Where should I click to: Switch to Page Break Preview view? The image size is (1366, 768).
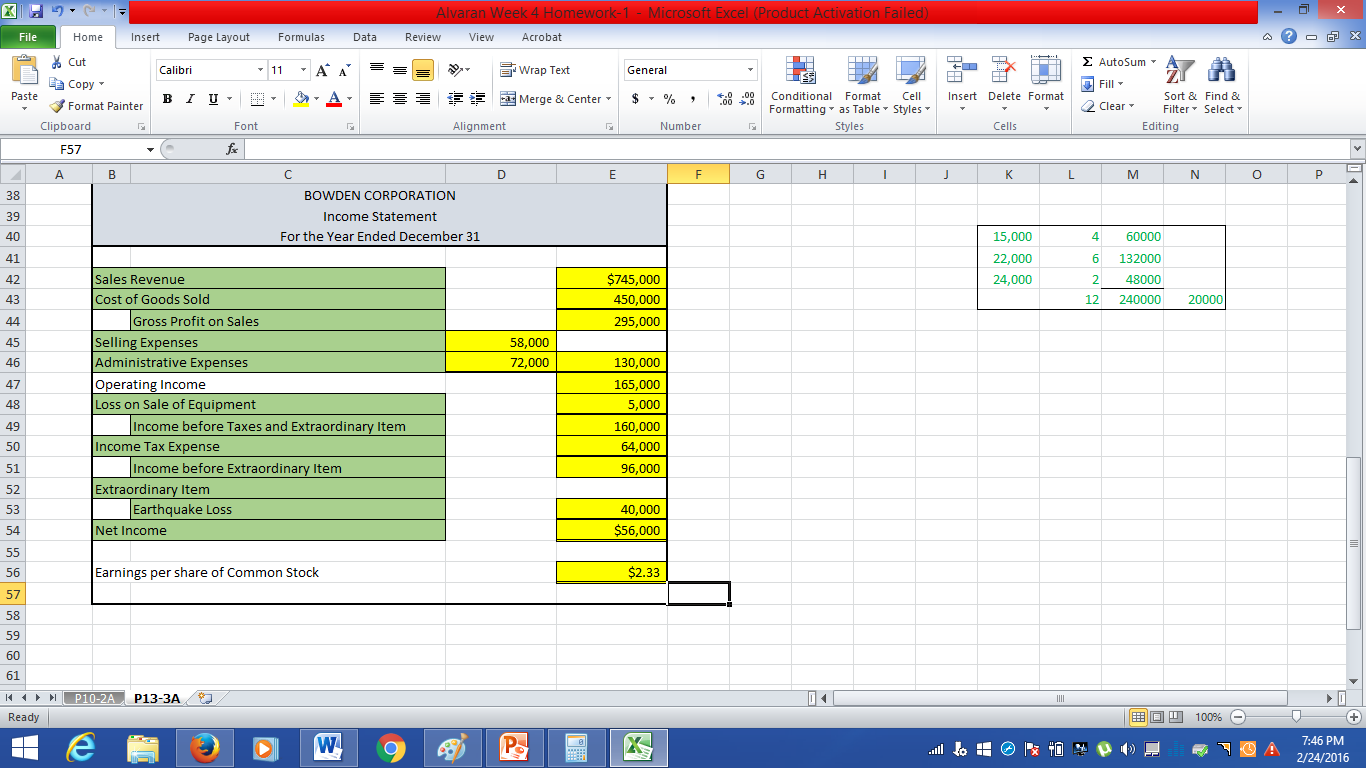tap(1176, 717)
